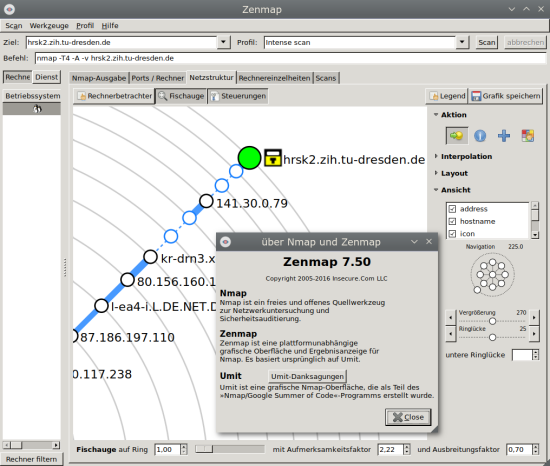Click the Fischauge auf Ring value spinner
This screenshot has width=550, height=466.
170,450
